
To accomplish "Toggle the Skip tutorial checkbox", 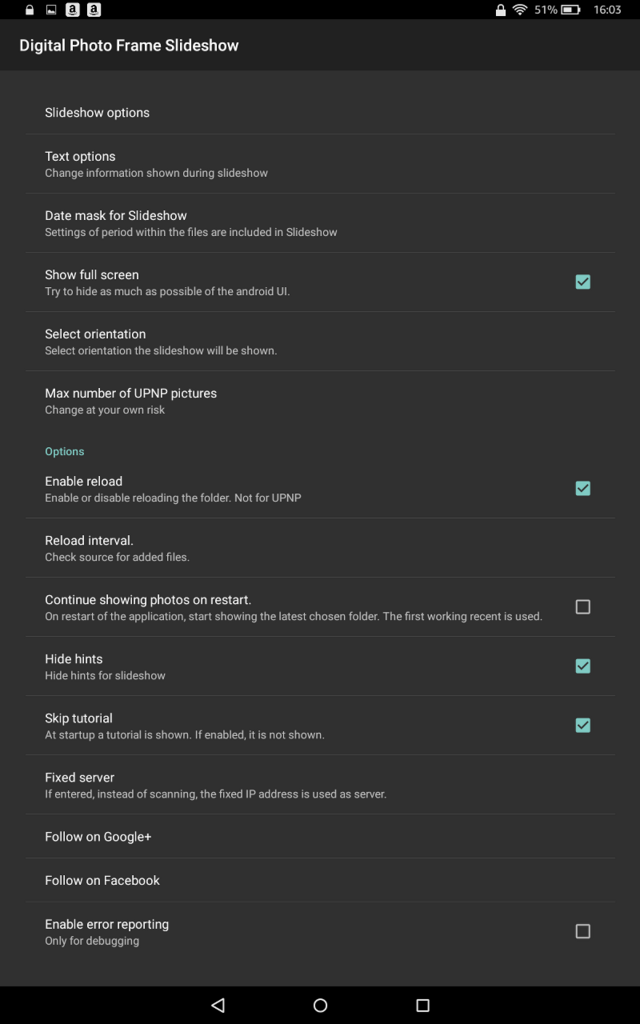I will click(x=583, y=725).
